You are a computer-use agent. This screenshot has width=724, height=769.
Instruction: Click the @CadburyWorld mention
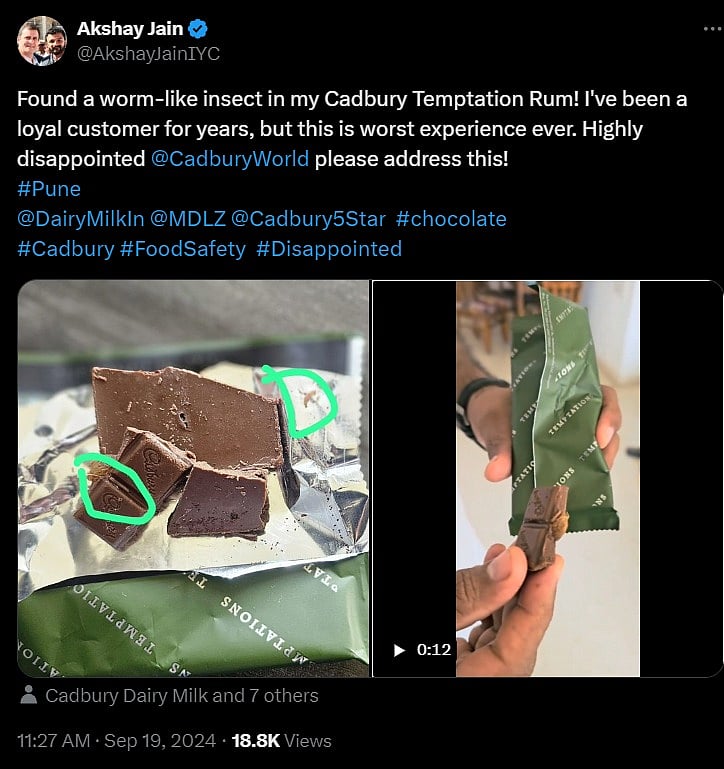click(x=230, y=159)
